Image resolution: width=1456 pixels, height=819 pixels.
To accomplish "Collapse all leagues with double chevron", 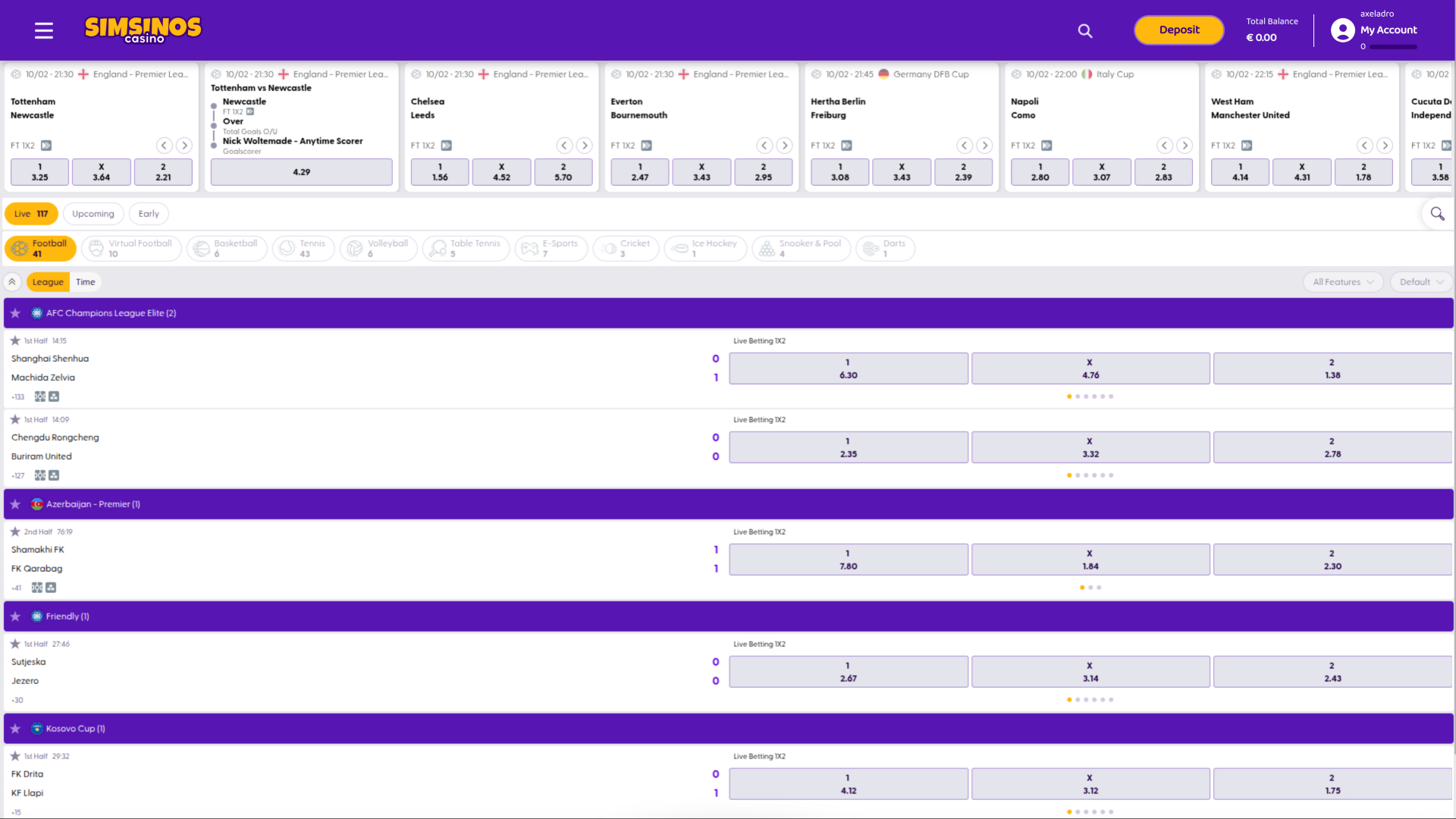I will [x=12, y=282].
